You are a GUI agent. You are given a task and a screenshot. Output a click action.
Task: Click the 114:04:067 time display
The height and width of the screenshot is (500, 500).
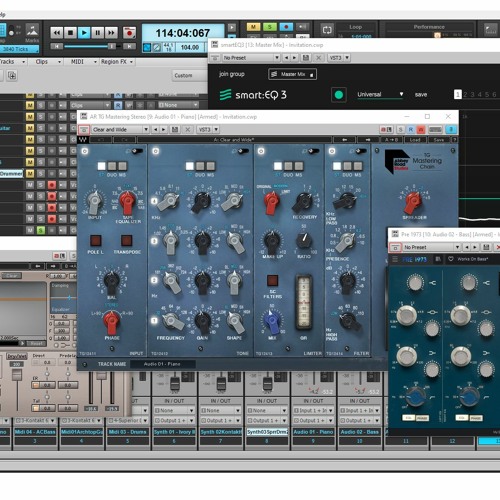pyautogui.click(x=183, y=33)
